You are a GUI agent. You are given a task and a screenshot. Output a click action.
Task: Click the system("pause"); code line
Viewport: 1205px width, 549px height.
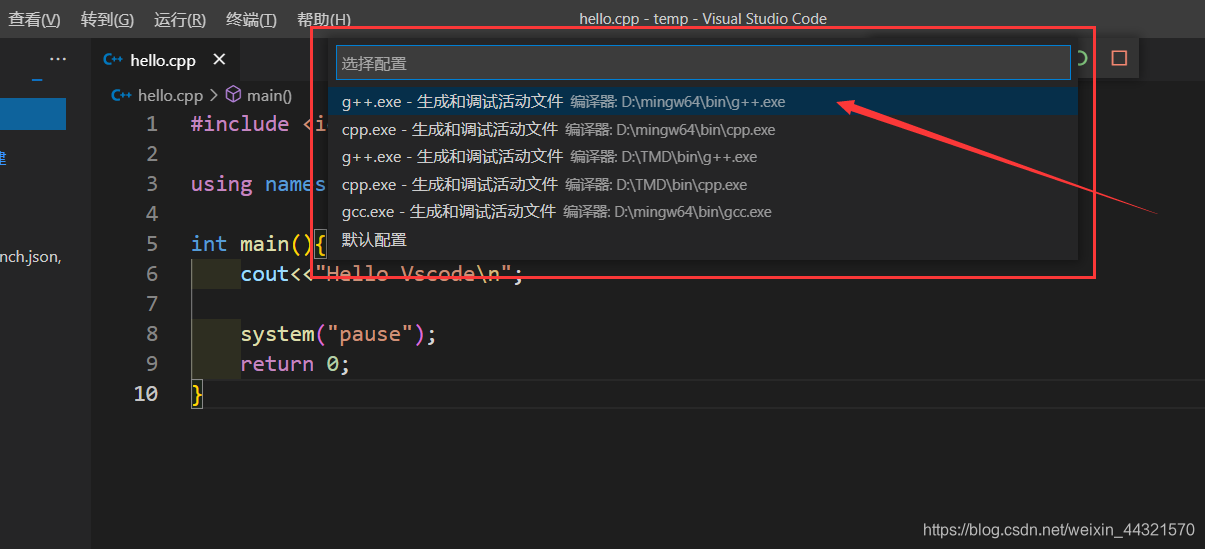click(339, 334)
